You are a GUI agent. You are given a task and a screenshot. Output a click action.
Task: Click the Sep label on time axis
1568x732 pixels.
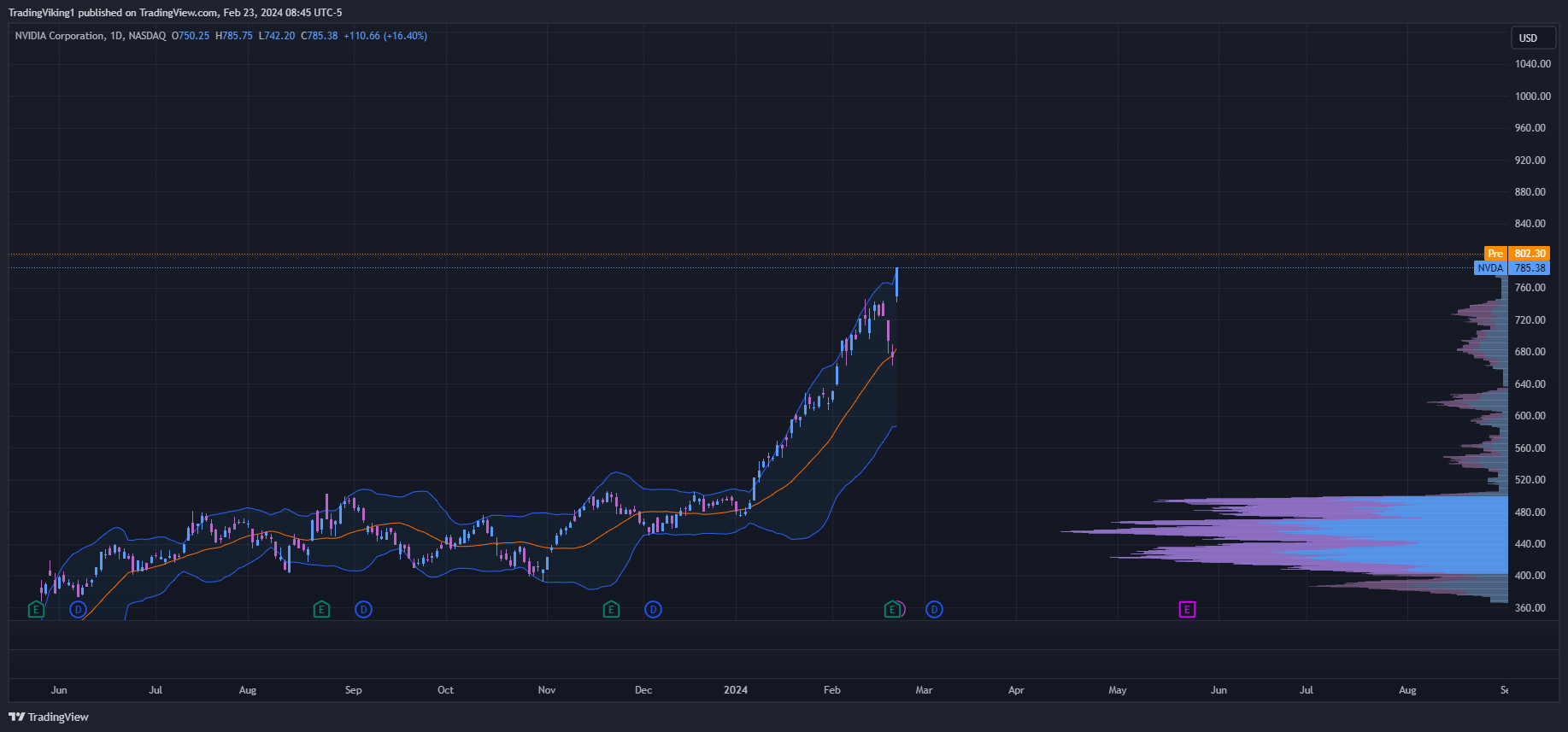pos(353,690)
